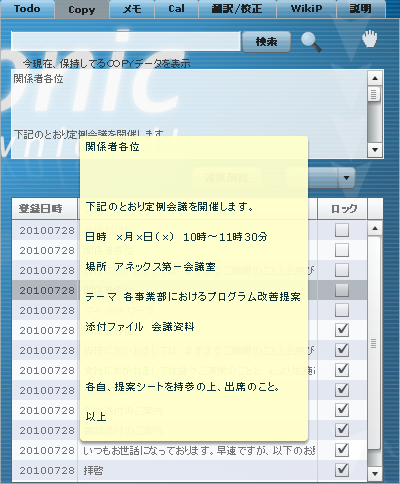Switch to the Copy tab
The image size is (400, 484).
(x=82, y=9)
